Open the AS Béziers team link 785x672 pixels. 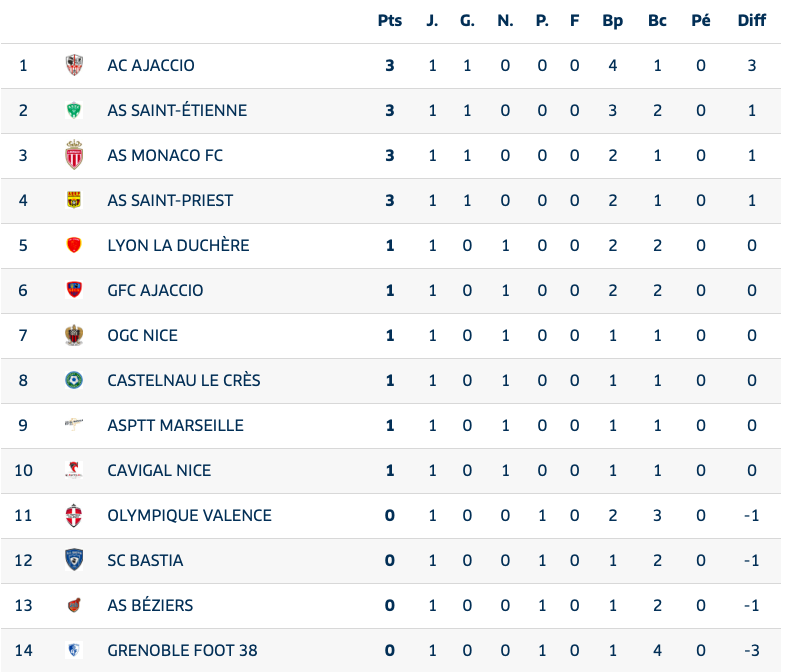150,606
